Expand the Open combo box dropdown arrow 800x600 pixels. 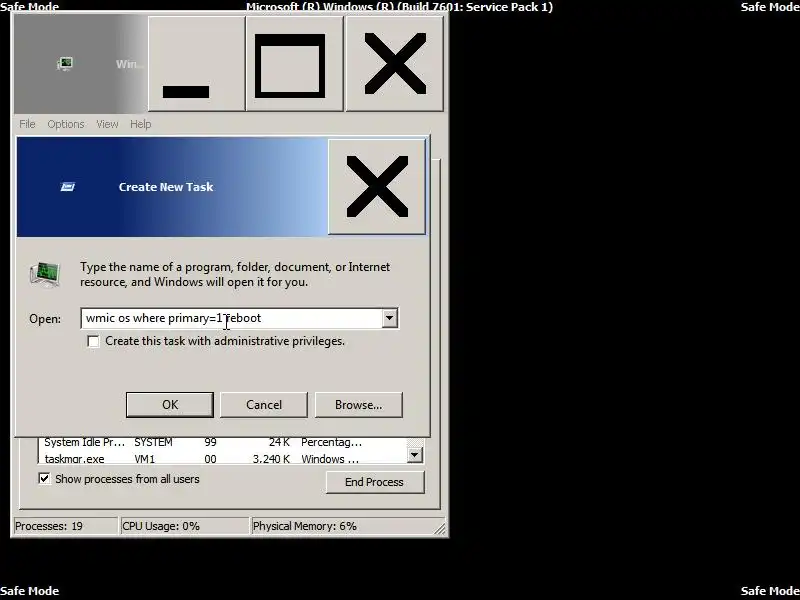(389, 318)
